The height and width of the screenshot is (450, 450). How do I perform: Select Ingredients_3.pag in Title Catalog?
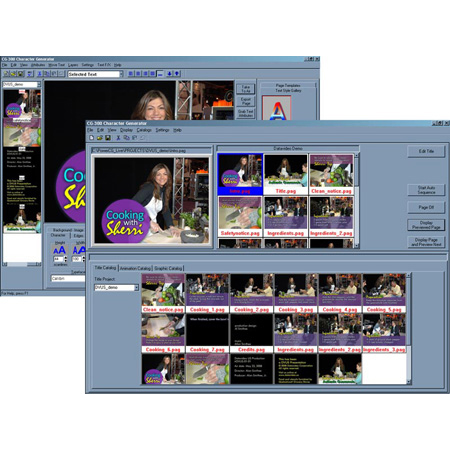pyautogui.click(x=384, y=333)
